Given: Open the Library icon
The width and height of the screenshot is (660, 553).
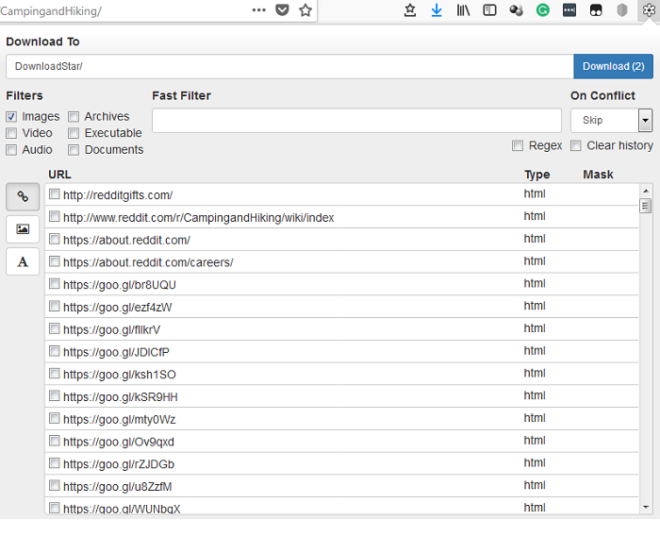Looking at the screenshot, I should point(463,10).
